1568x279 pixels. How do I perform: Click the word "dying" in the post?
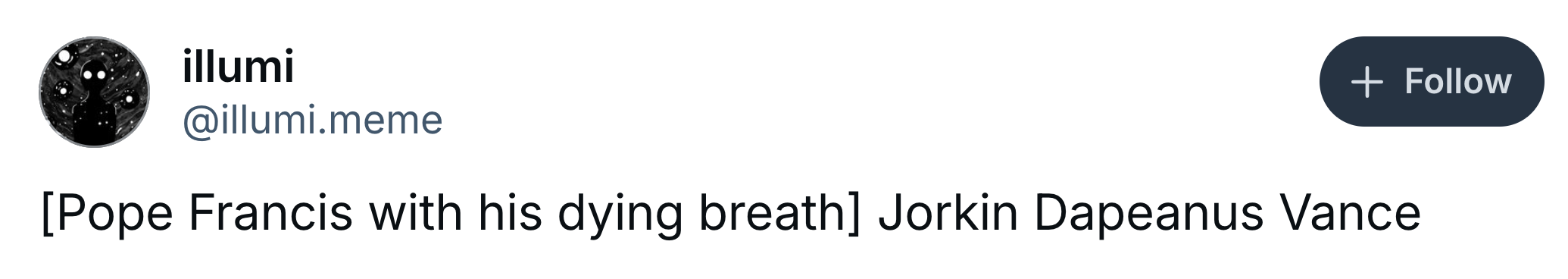pos(620,215)
